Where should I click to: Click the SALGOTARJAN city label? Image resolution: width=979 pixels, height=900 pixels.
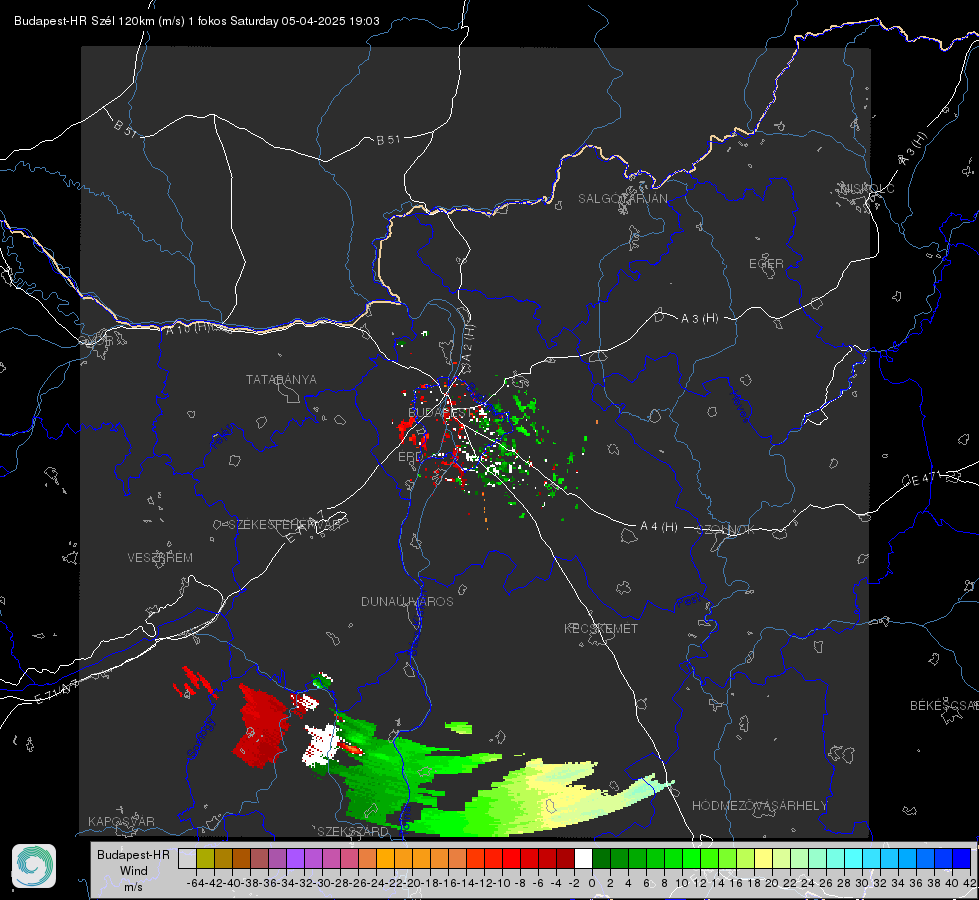622,199
